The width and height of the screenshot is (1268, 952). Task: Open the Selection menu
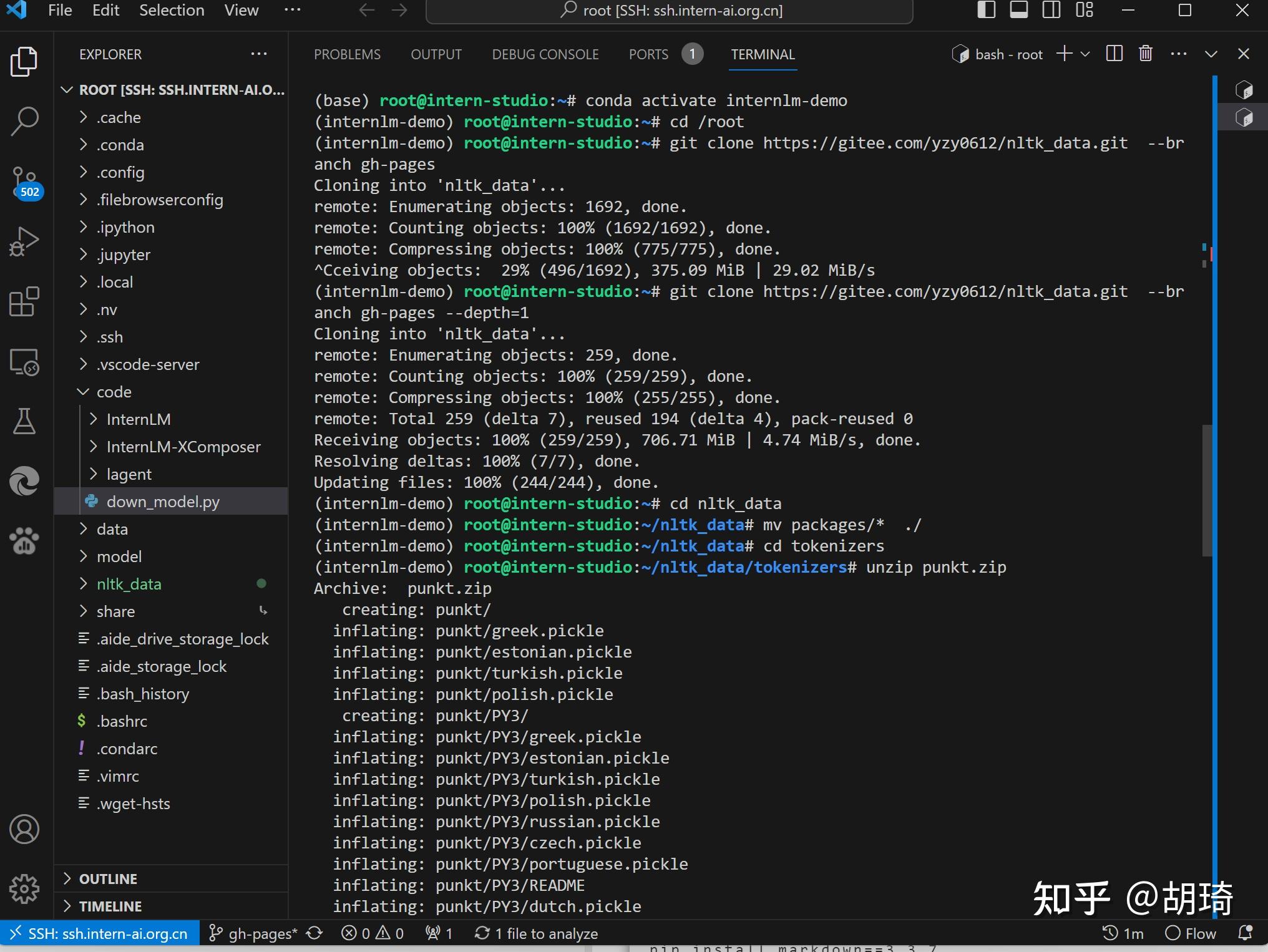tap(172, 11)
